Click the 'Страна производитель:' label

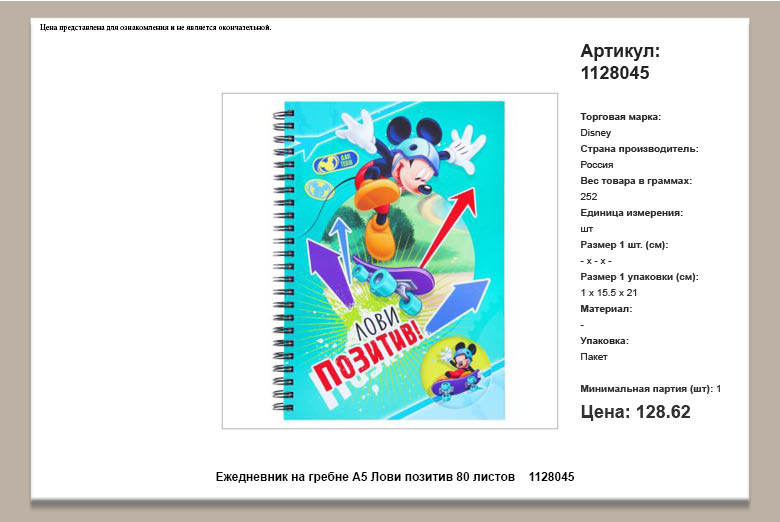(639, 149)
